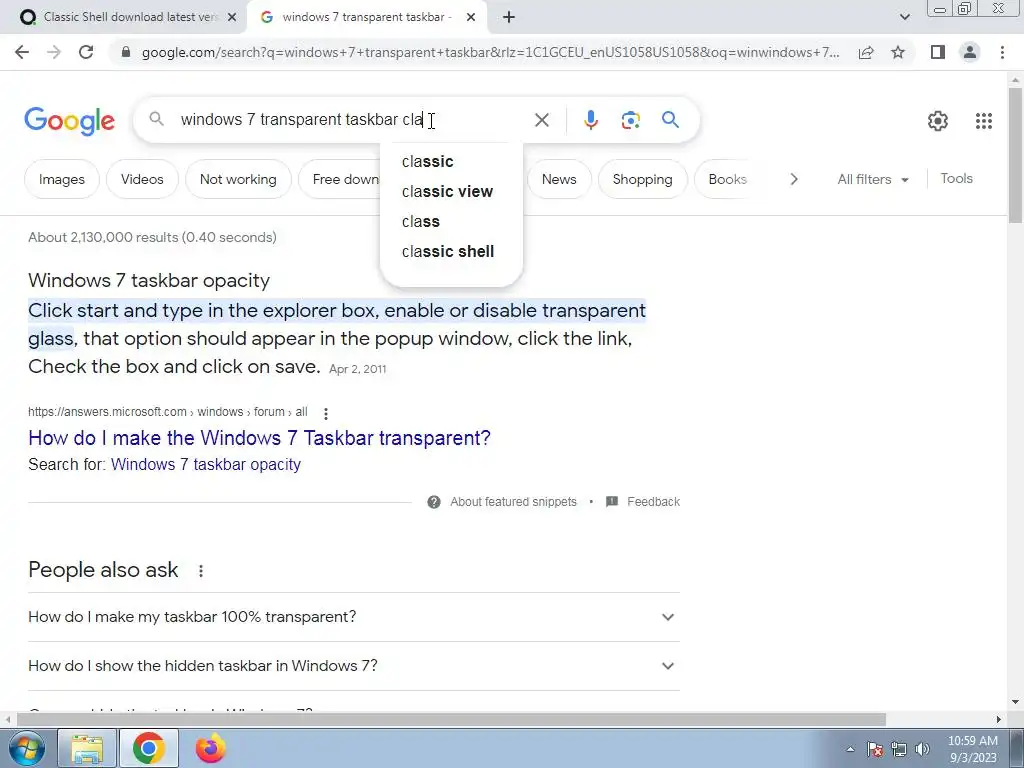Image resolution: width=1024 pixels, height=768 pixels.
Task: Select the Shopping filter chip
Action: (642, 179)
